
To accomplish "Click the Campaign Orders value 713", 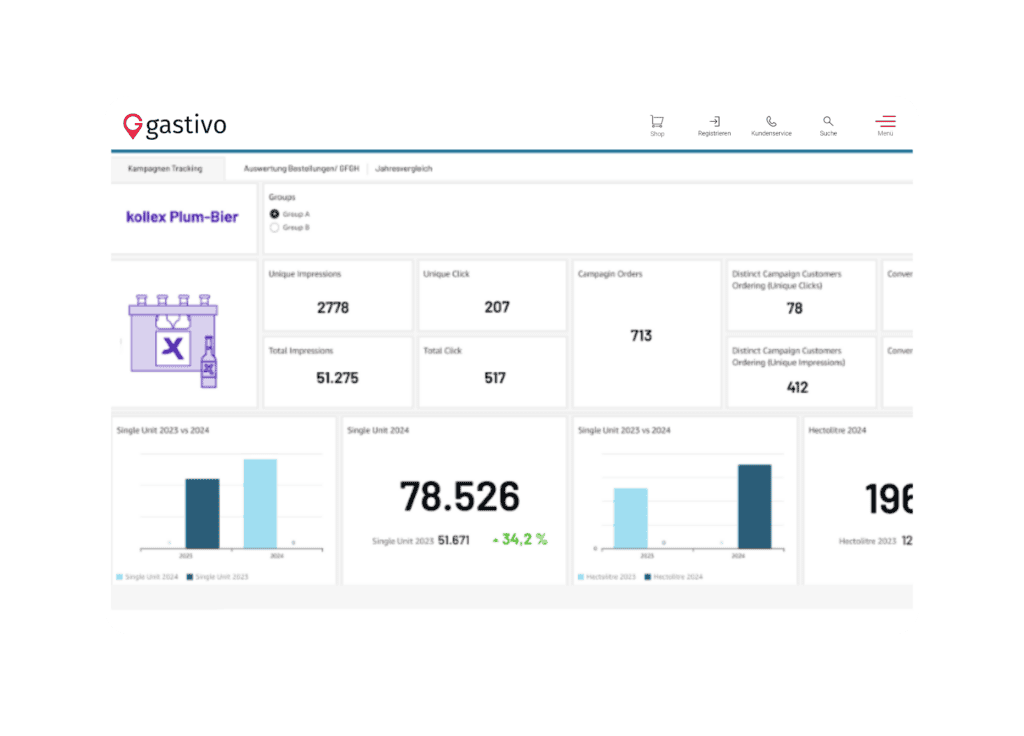I will coord(641,336).
